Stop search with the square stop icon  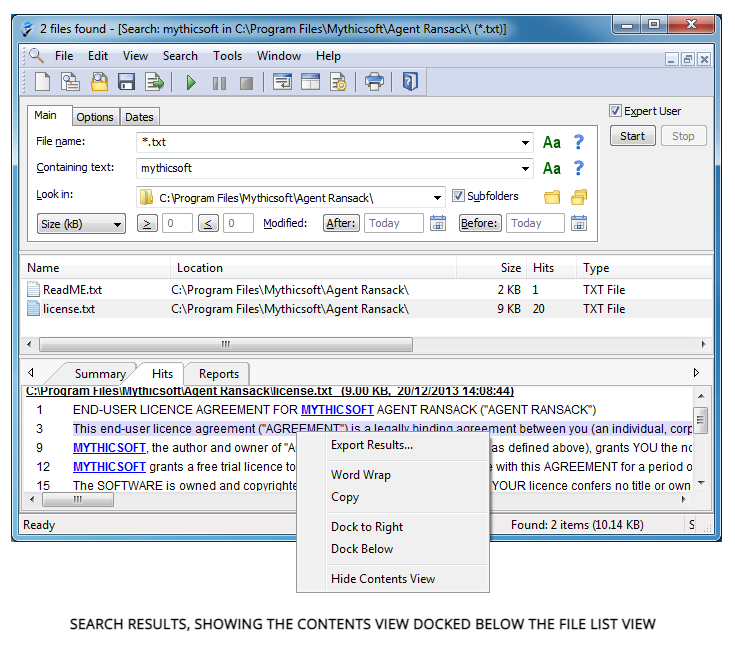[247, 83]
